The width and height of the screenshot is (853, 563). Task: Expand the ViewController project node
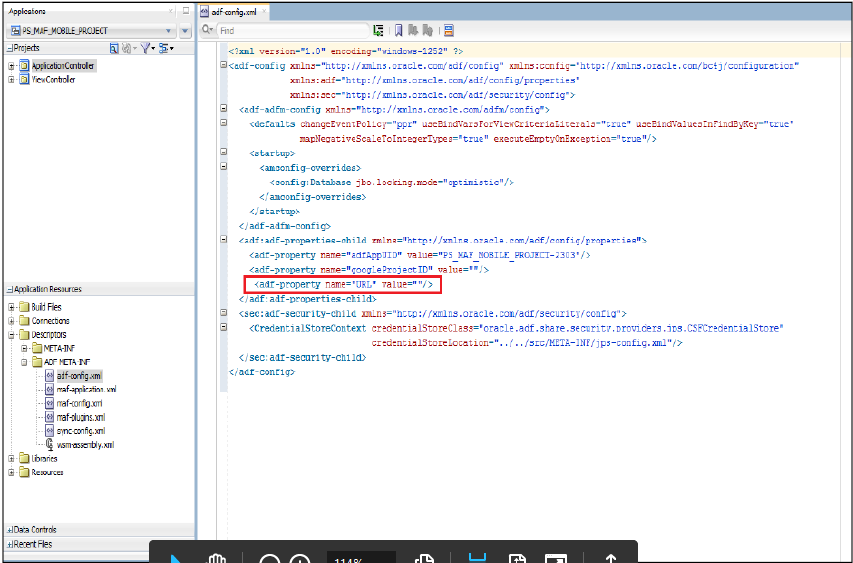coord(11,79)
